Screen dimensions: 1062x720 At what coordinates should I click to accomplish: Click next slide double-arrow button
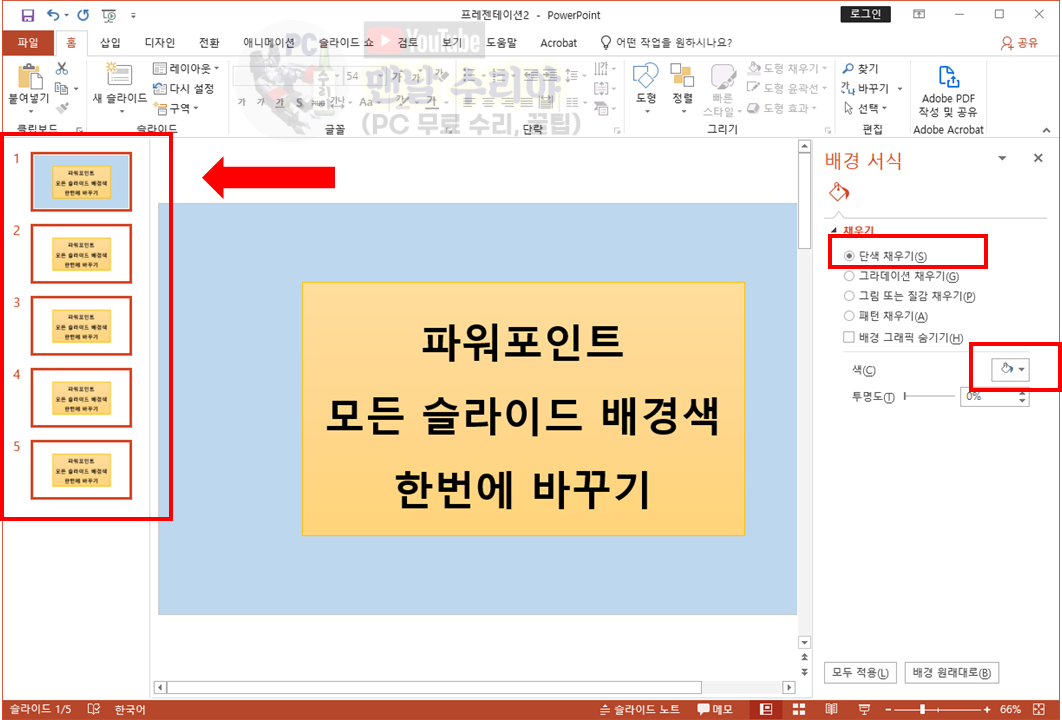pos(805,672)
